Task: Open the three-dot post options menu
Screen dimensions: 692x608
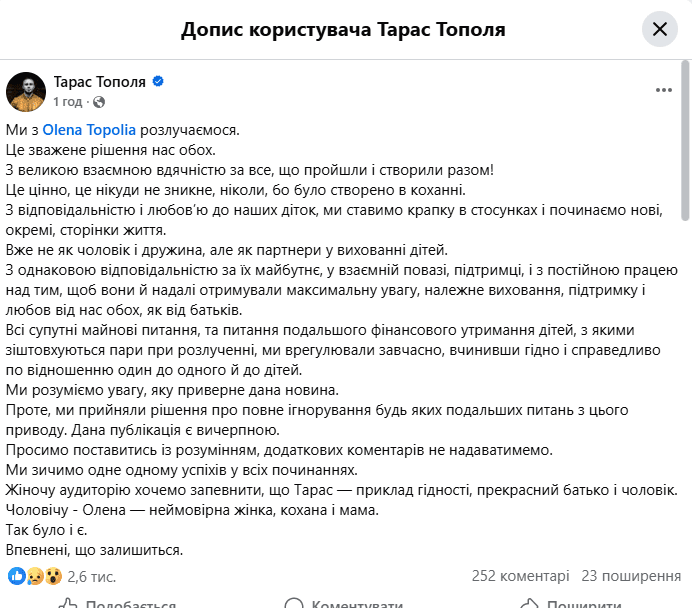Action: point(664,90)
